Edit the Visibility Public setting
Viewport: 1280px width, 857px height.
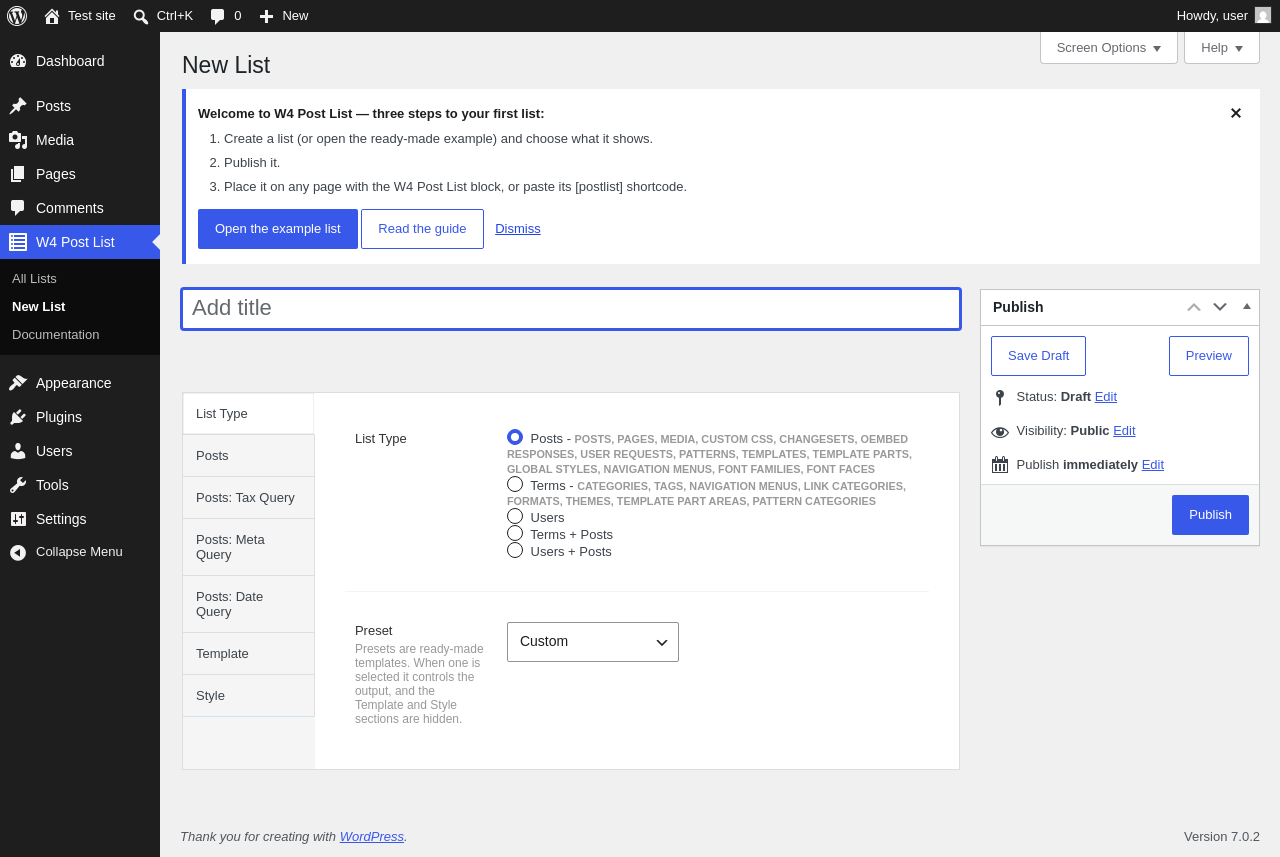coord(1124,430)
